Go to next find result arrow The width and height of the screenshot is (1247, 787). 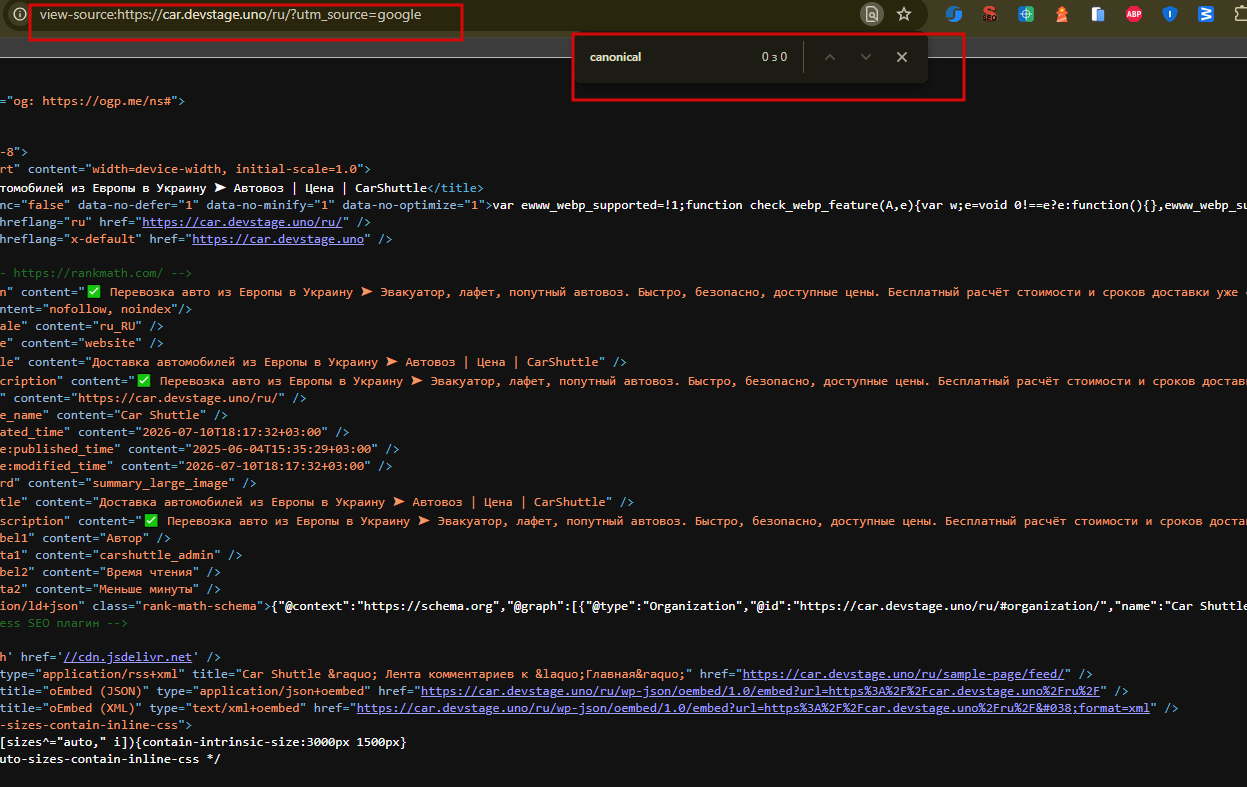(x=866, y=57)
